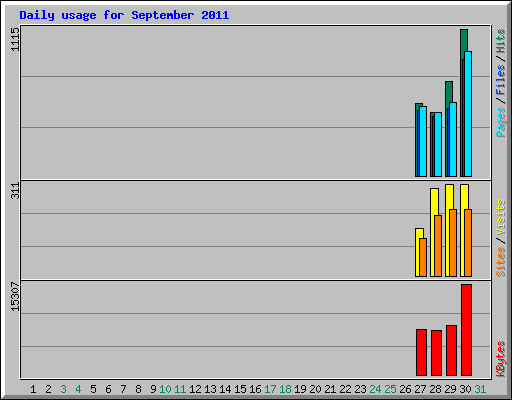
Task: Click day label 1 on the x-axis
Action: [33, 389]
